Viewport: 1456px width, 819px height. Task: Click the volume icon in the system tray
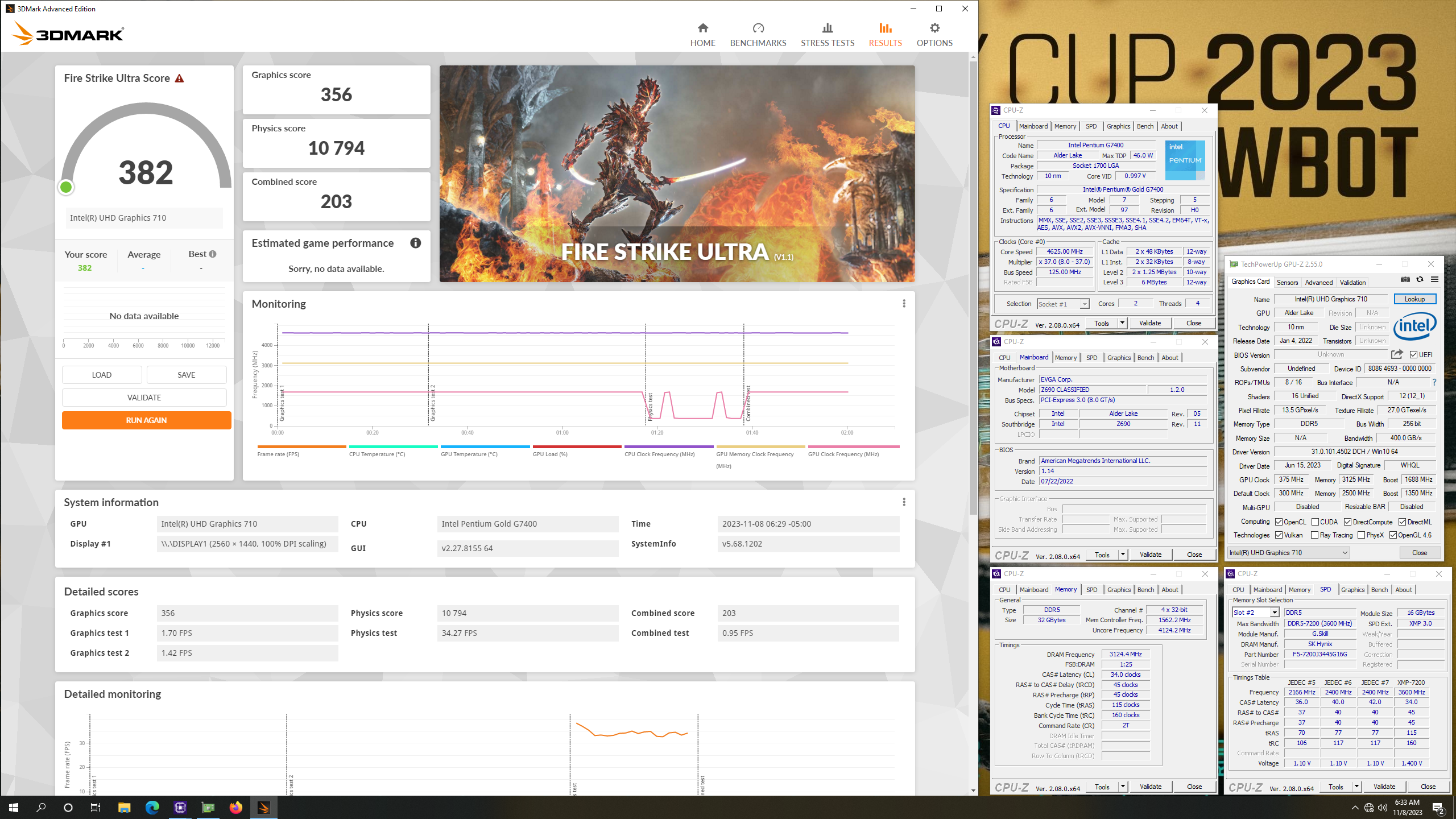tap(1383, 808)
